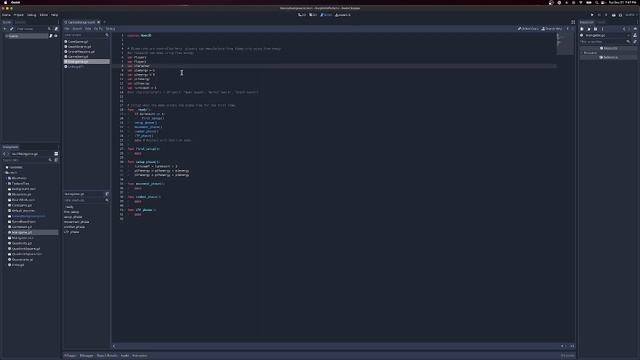Expand the Resource section in Inspector
This screenshot has height=360, width=640.
(x=609, y=53)
